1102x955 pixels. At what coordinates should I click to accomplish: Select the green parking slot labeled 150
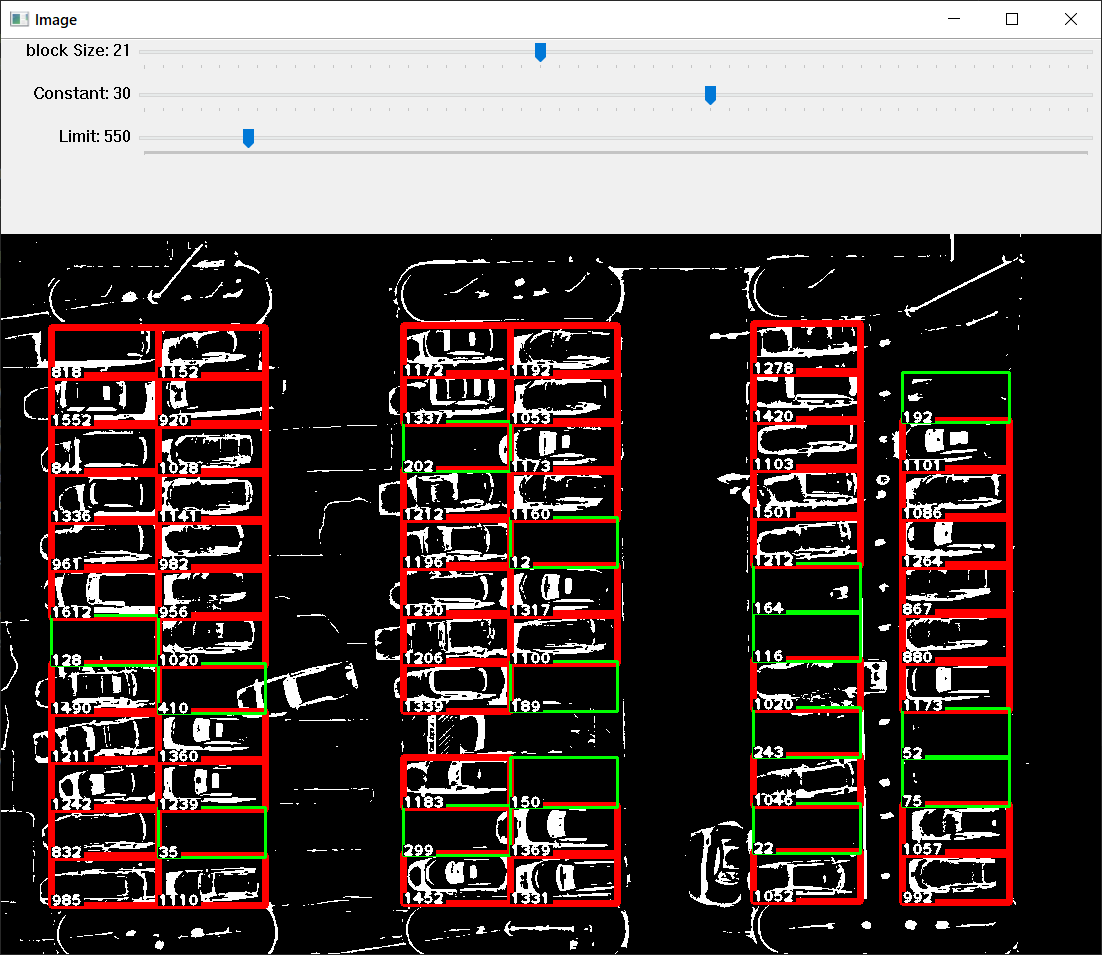[564, 782]
